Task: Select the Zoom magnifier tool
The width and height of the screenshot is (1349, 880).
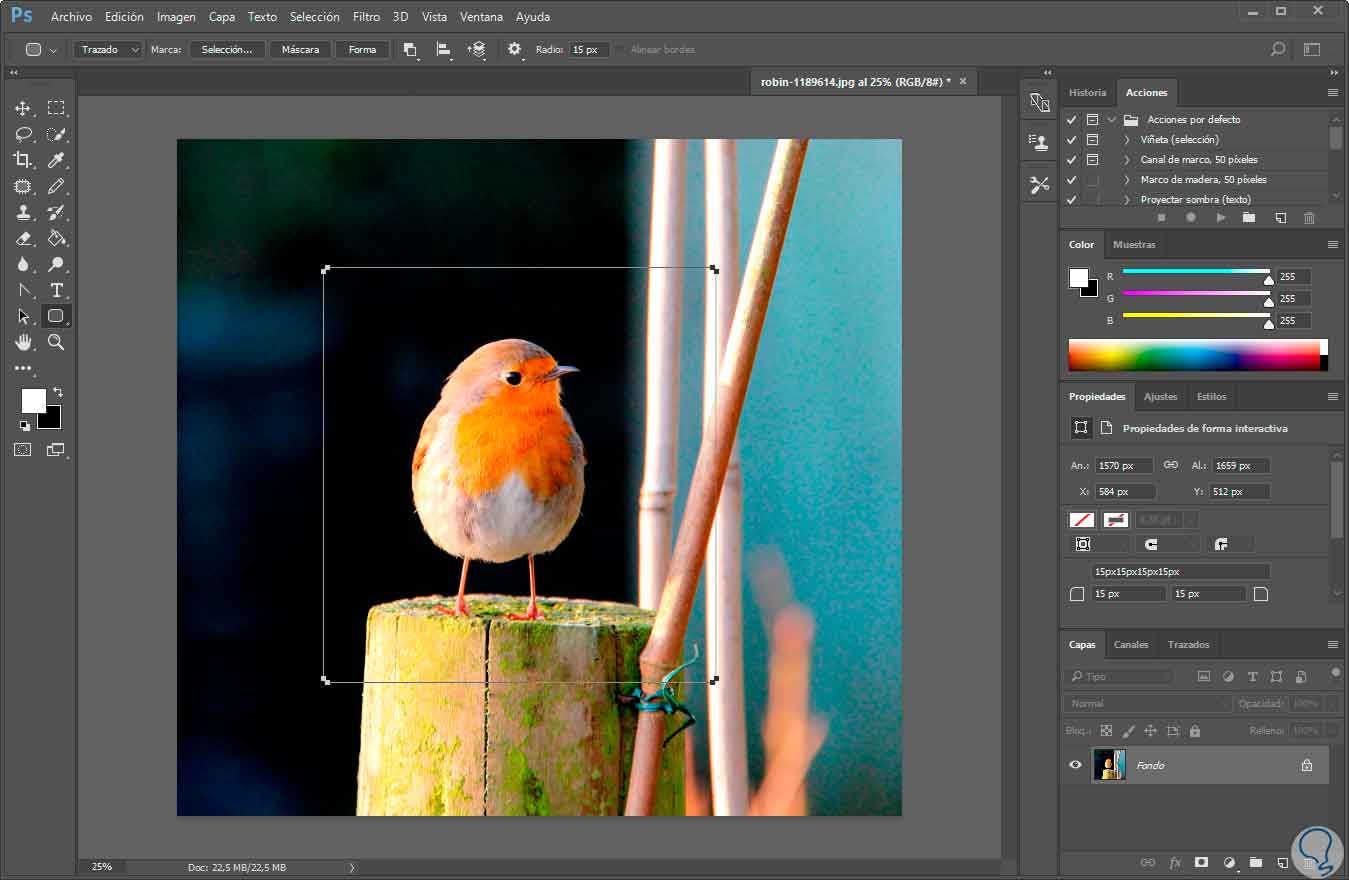Action: tap(56, 342)
